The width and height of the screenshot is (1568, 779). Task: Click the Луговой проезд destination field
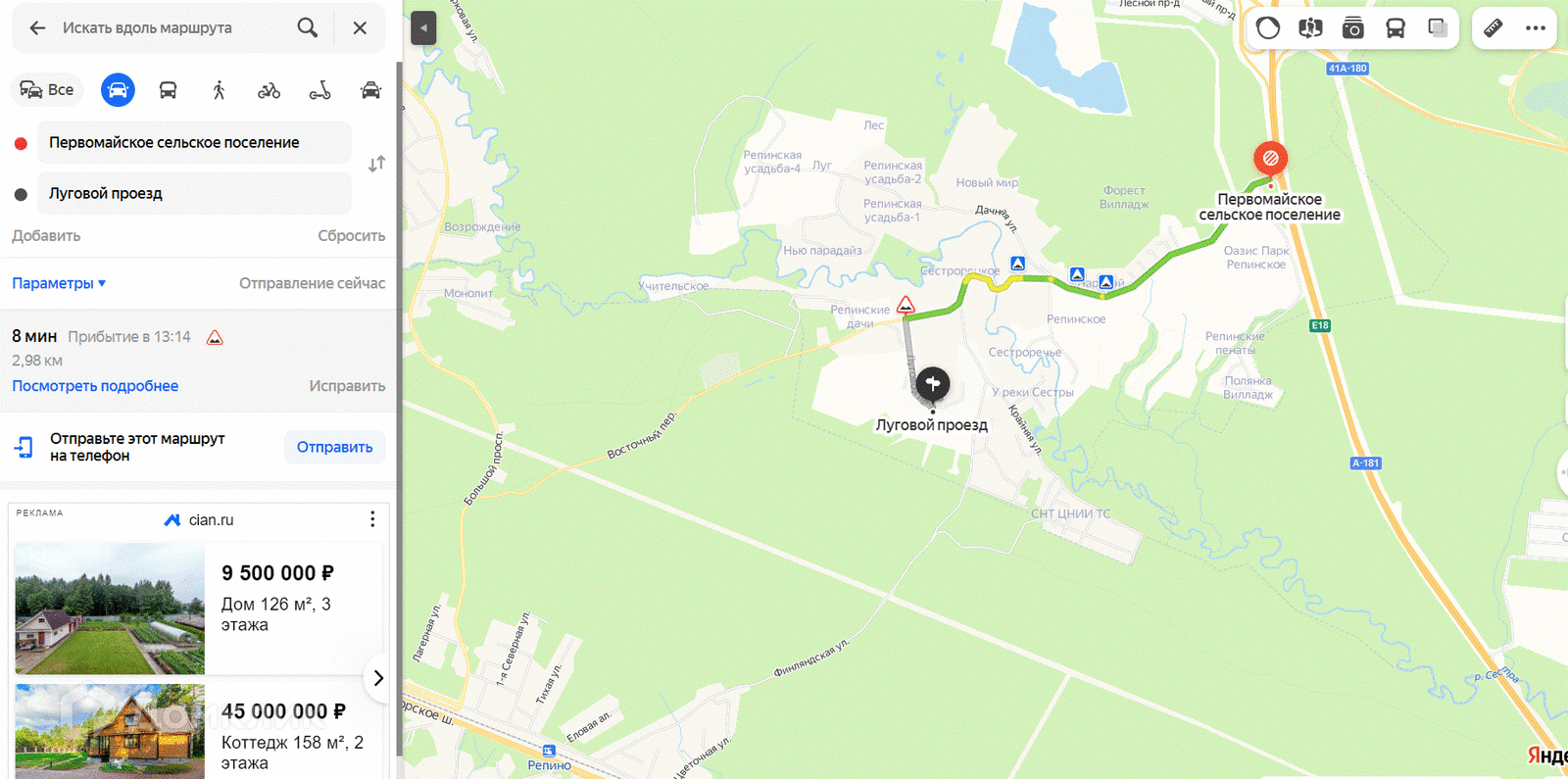pyautogui.click(x=194, y=193)
